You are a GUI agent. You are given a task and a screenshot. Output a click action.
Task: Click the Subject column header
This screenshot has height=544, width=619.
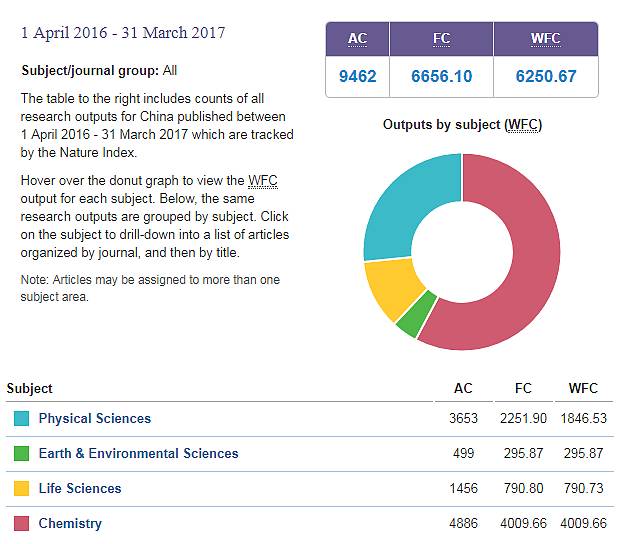29,388
